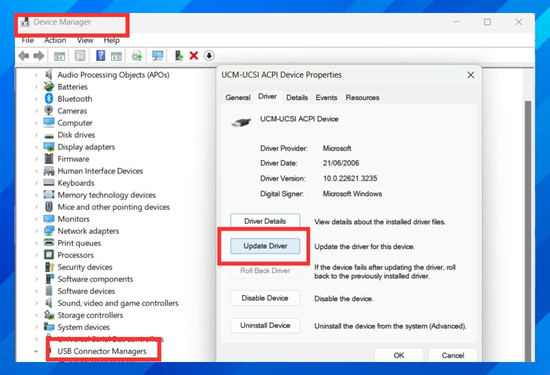Click the Mice and other pointing devices icon
Screen dimensions: 550x375
(x=49, y=207)
